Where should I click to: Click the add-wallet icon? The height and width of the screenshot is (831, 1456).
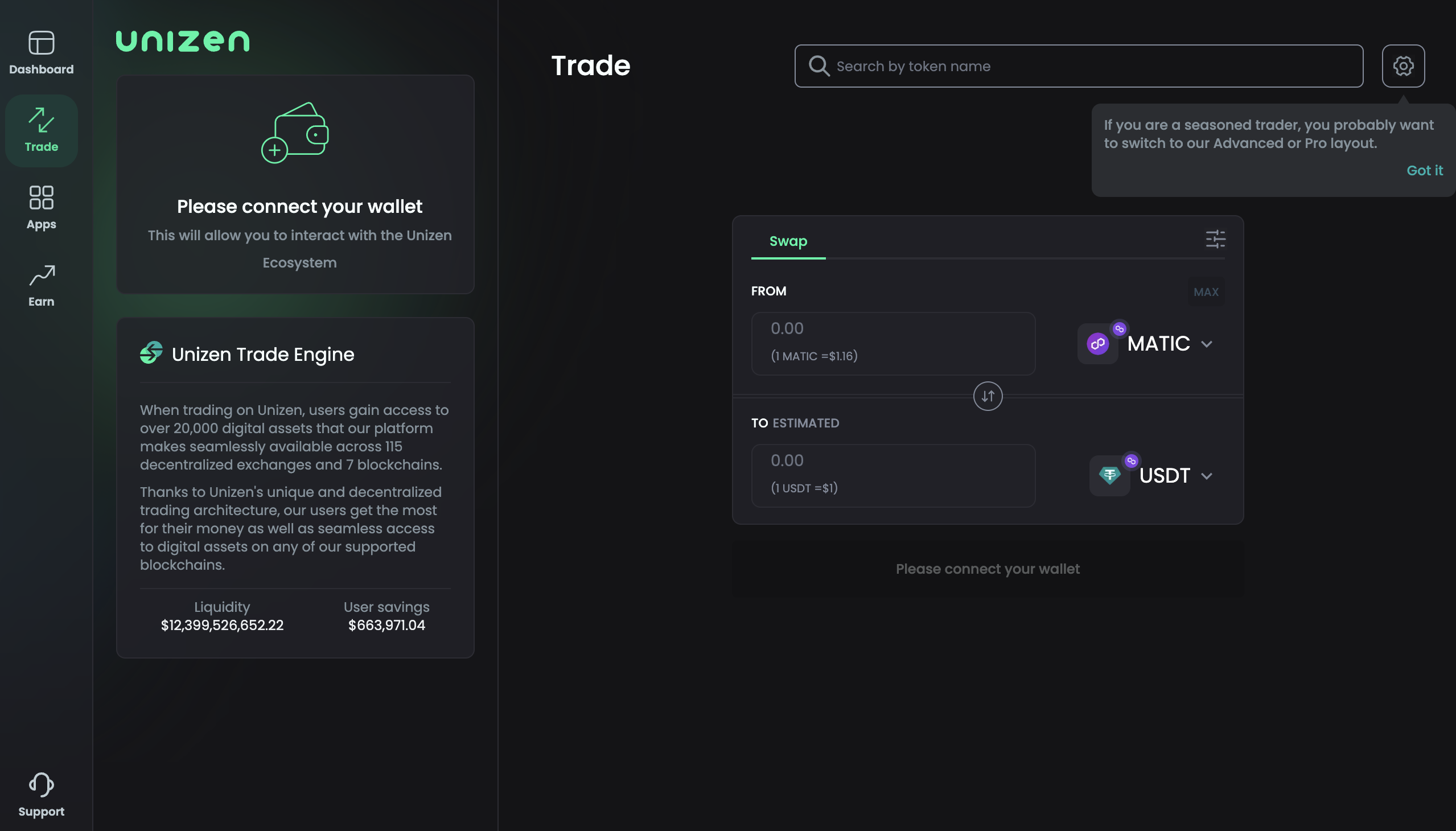pos(295,133)
